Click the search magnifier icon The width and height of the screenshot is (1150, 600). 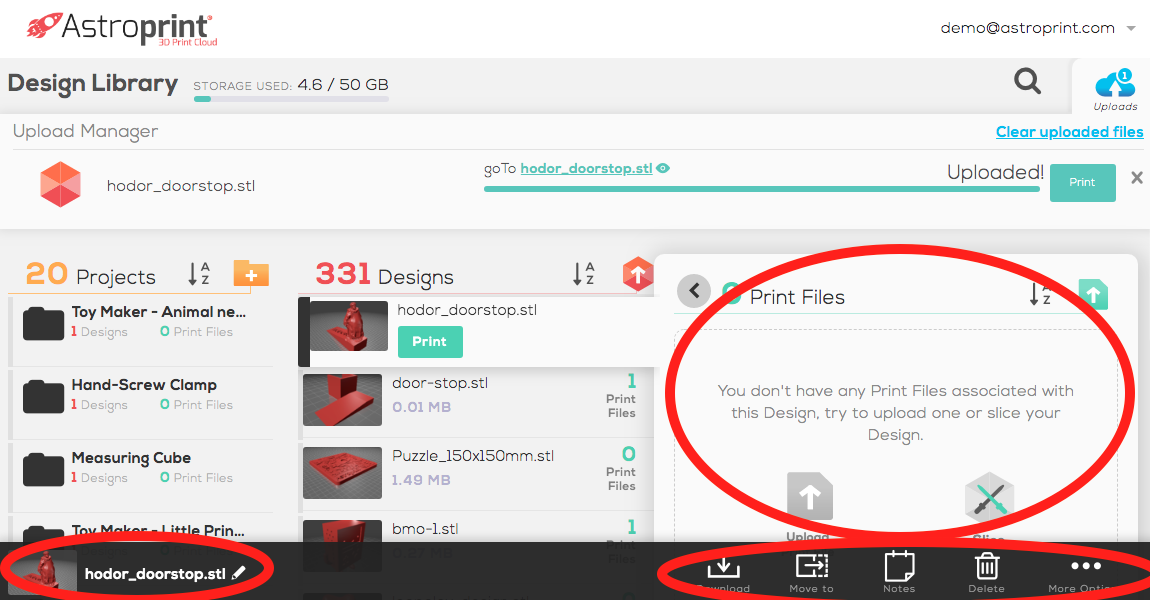pyautogui.click(x=1027, y=81)
